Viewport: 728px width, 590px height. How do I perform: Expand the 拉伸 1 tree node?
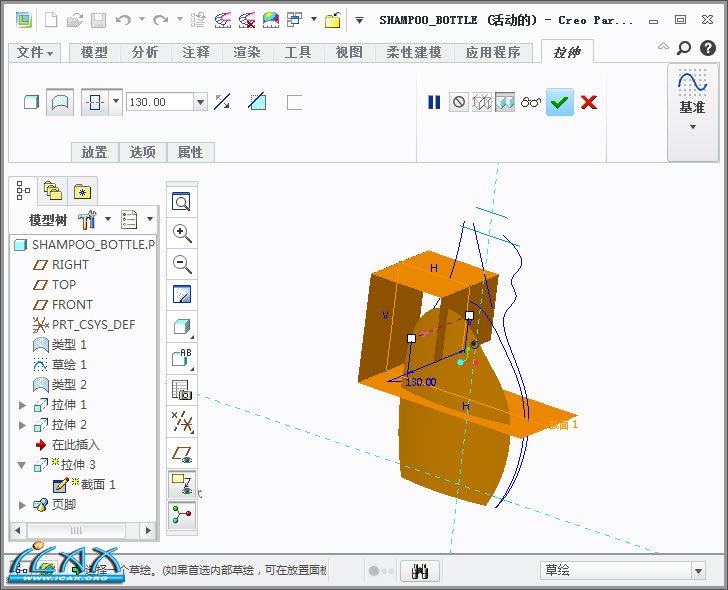[23, 405]
